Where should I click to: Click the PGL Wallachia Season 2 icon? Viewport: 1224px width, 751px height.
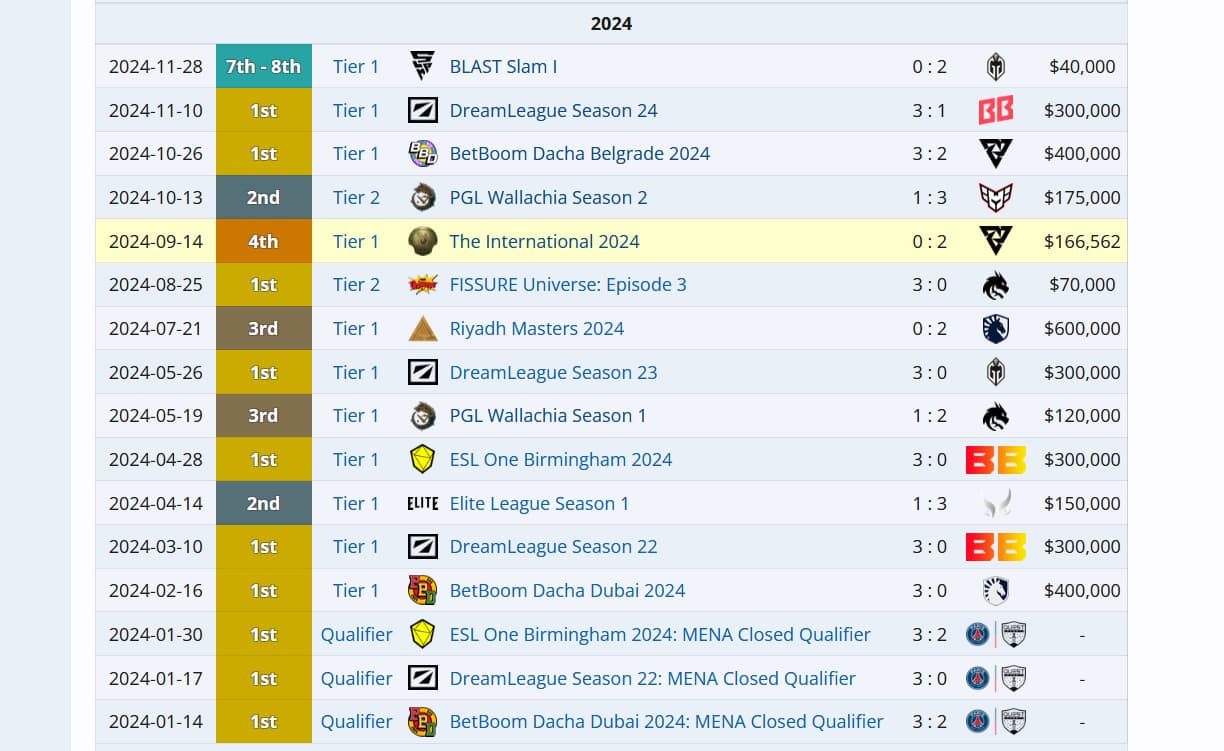pyautogui.click(x=422, y=197)
